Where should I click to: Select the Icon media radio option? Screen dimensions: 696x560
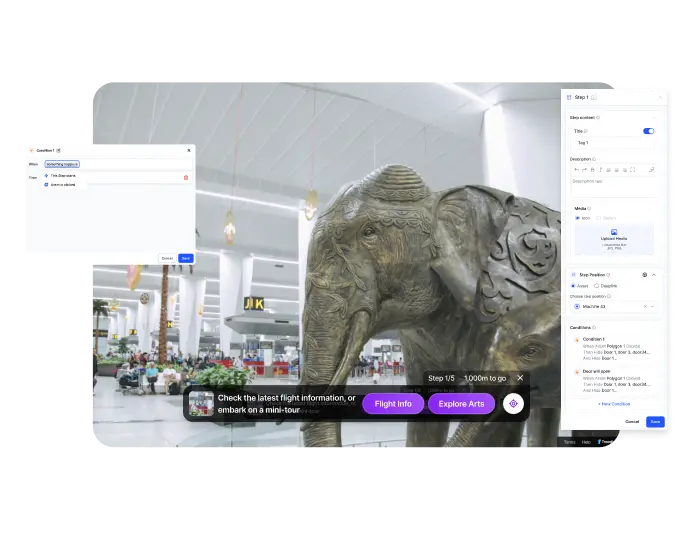point(577,218)
